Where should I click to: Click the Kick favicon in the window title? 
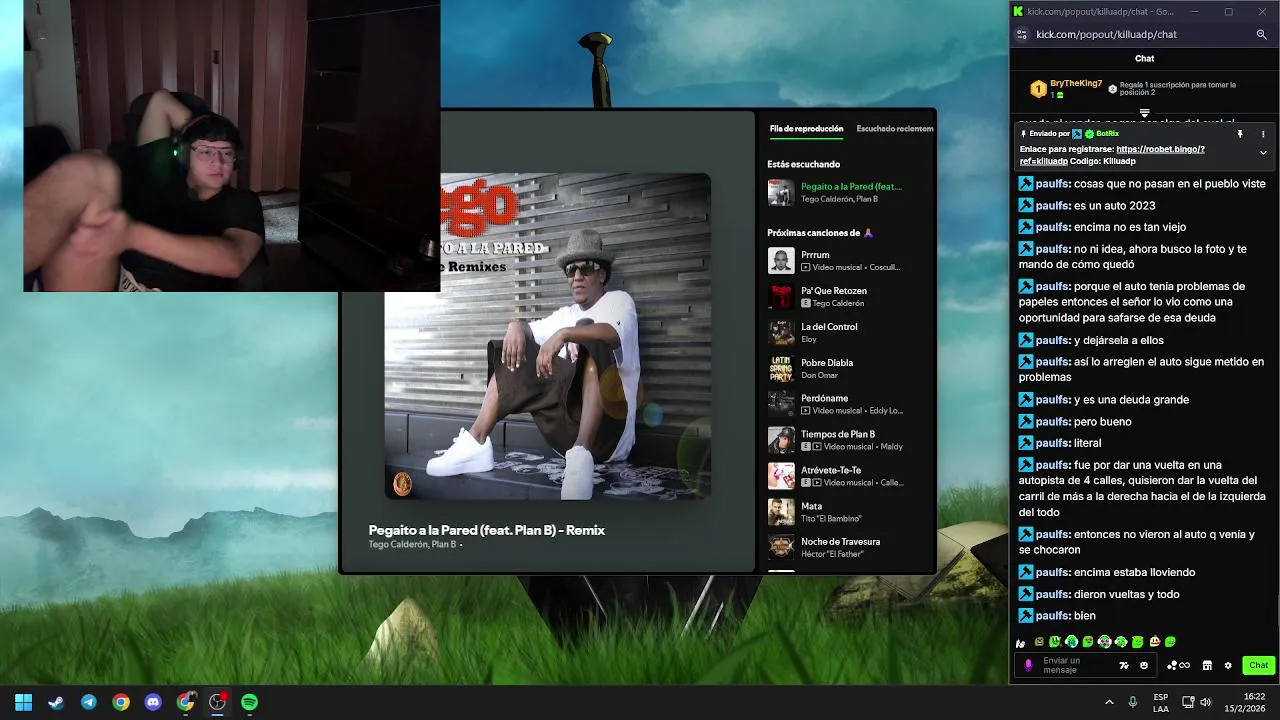click(x=1018, y=12)
